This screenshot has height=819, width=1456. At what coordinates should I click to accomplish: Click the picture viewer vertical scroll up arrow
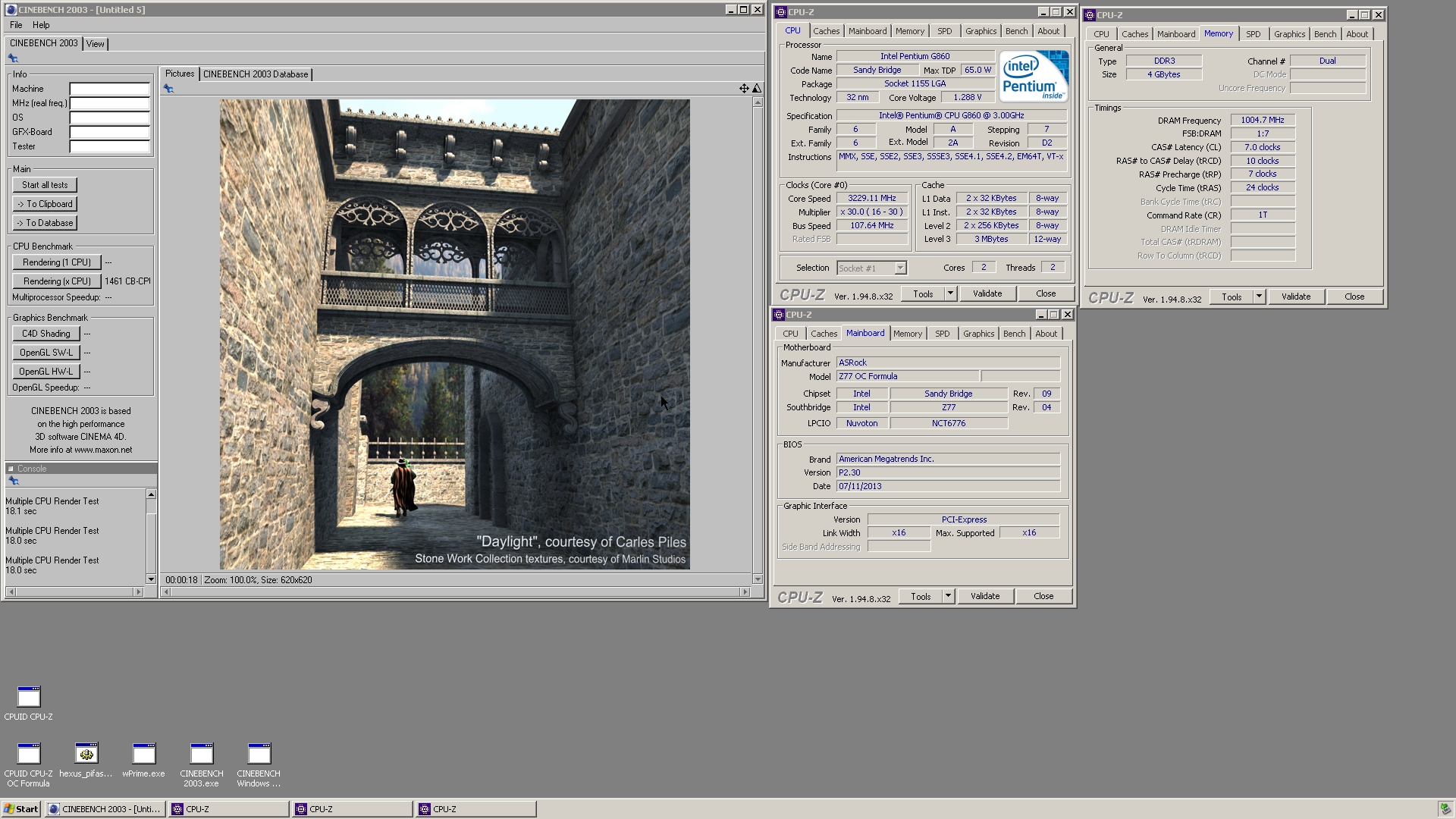(757, 102)
